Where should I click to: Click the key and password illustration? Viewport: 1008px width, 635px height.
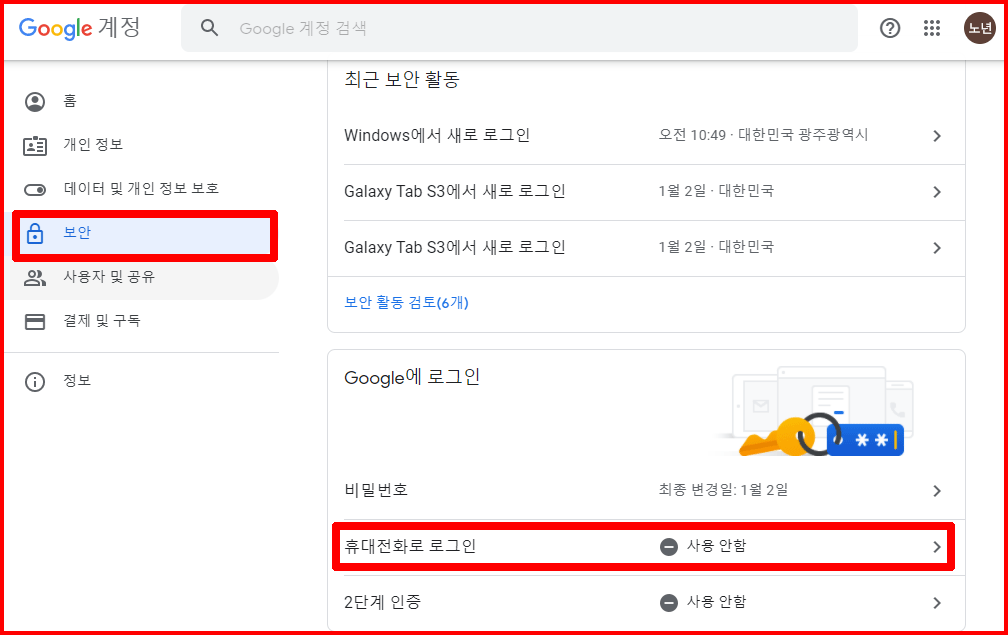pyautogui.click(x=816, y=411)
